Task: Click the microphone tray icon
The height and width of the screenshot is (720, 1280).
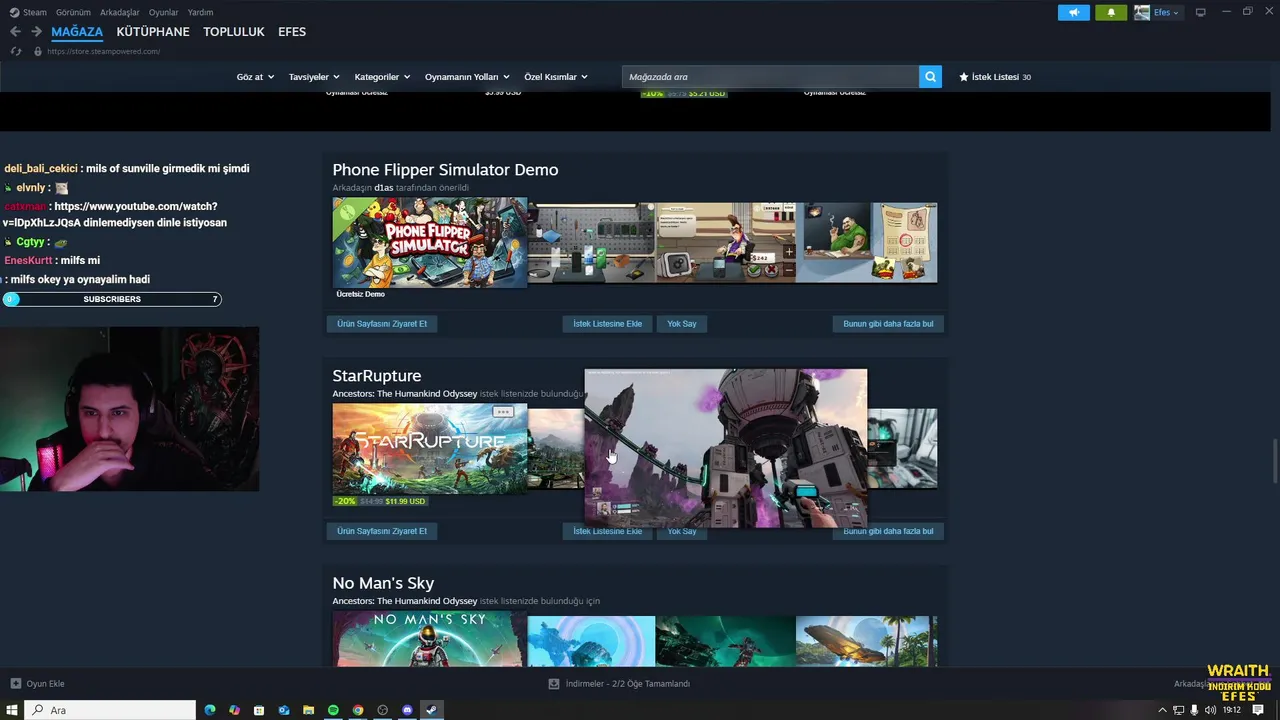Action: coord(1194,710)
